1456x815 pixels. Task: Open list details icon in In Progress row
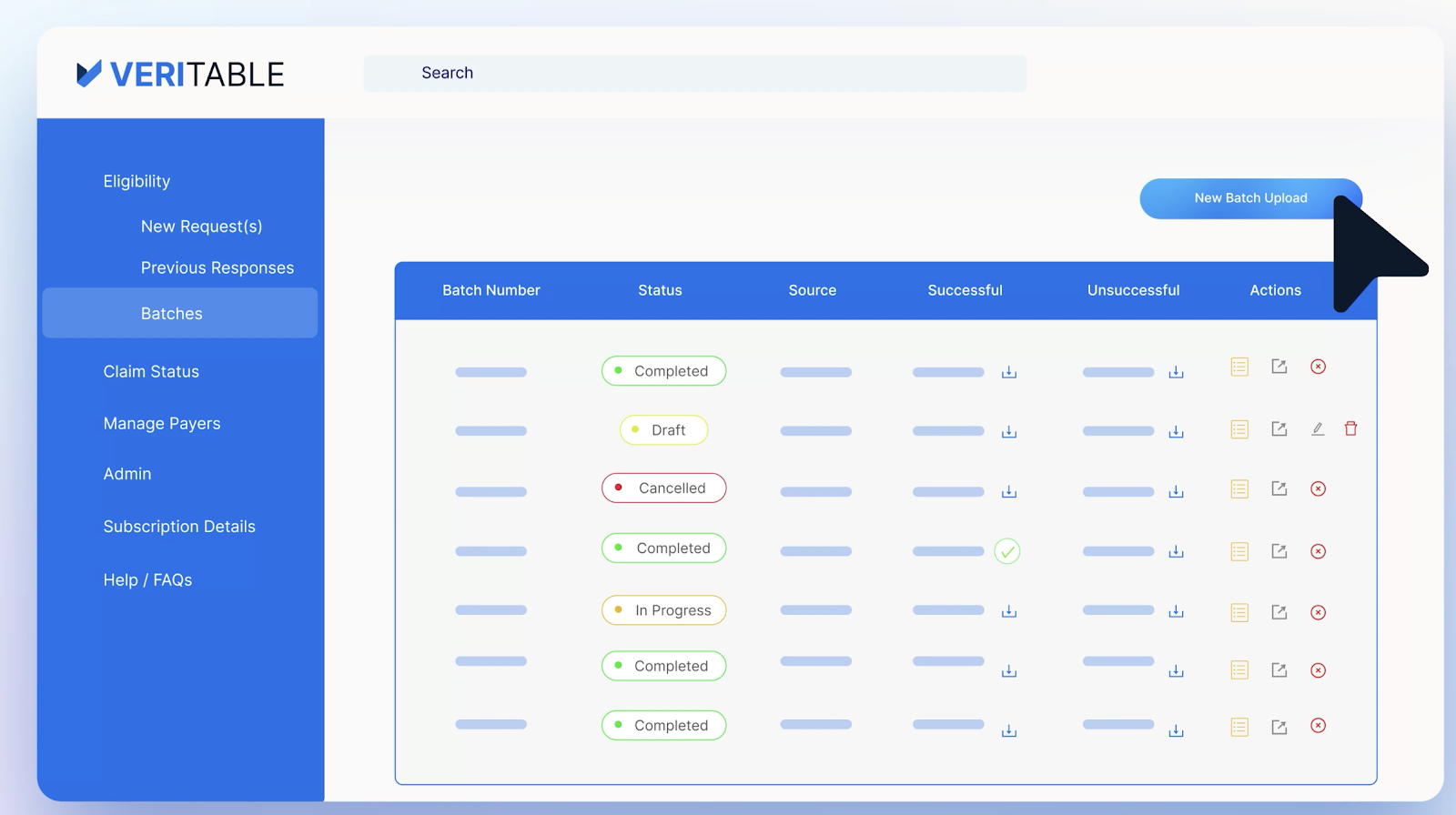coord(1239,613)
